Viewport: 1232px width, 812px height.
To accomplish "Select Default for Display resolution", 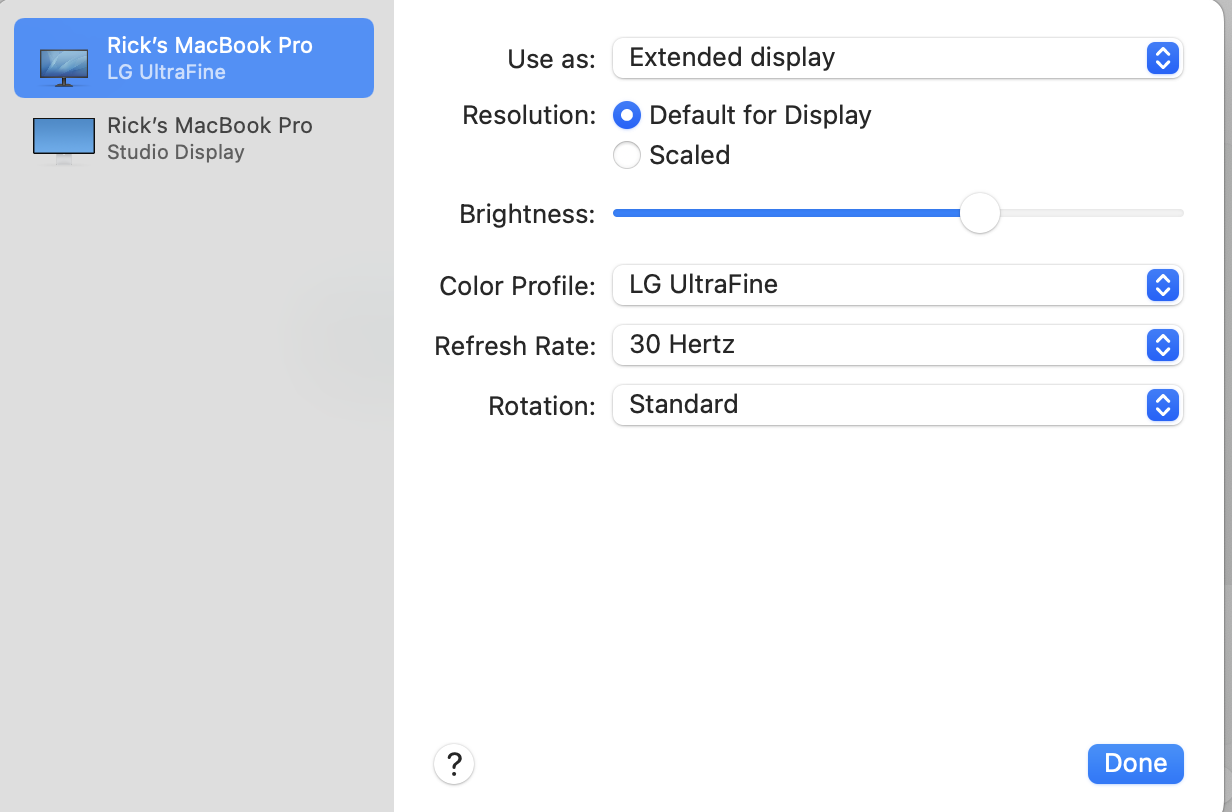I will click(627, 116).
